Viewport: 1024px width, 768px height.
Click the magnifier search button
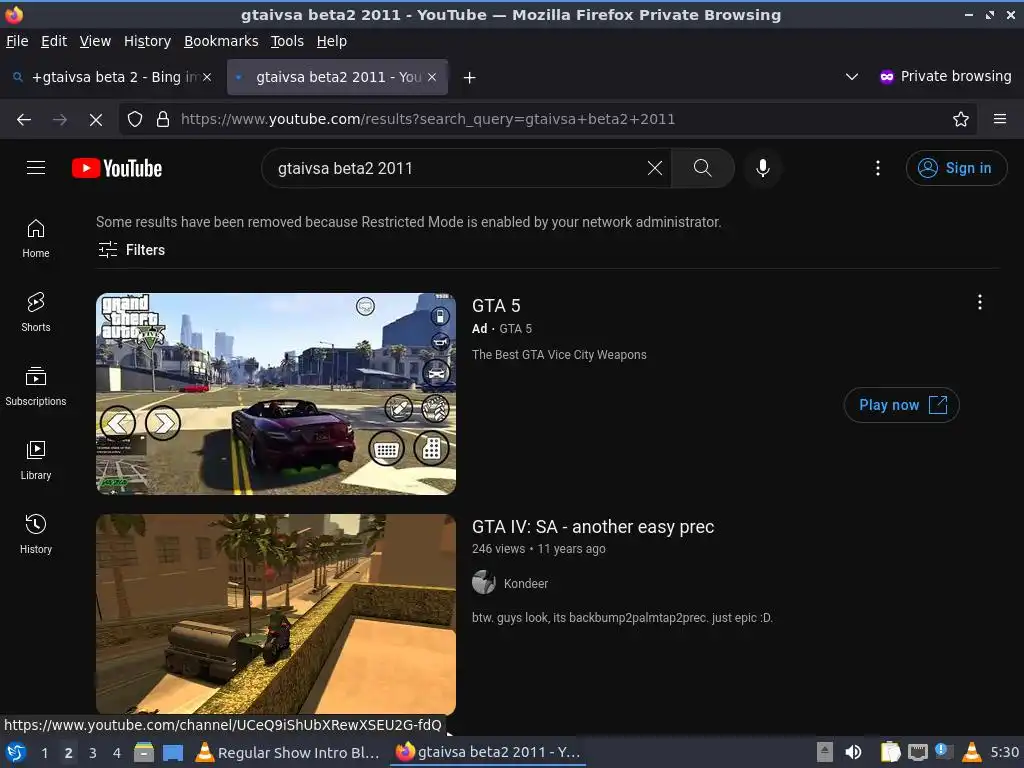pyautogui.click(x=703, y=168)
